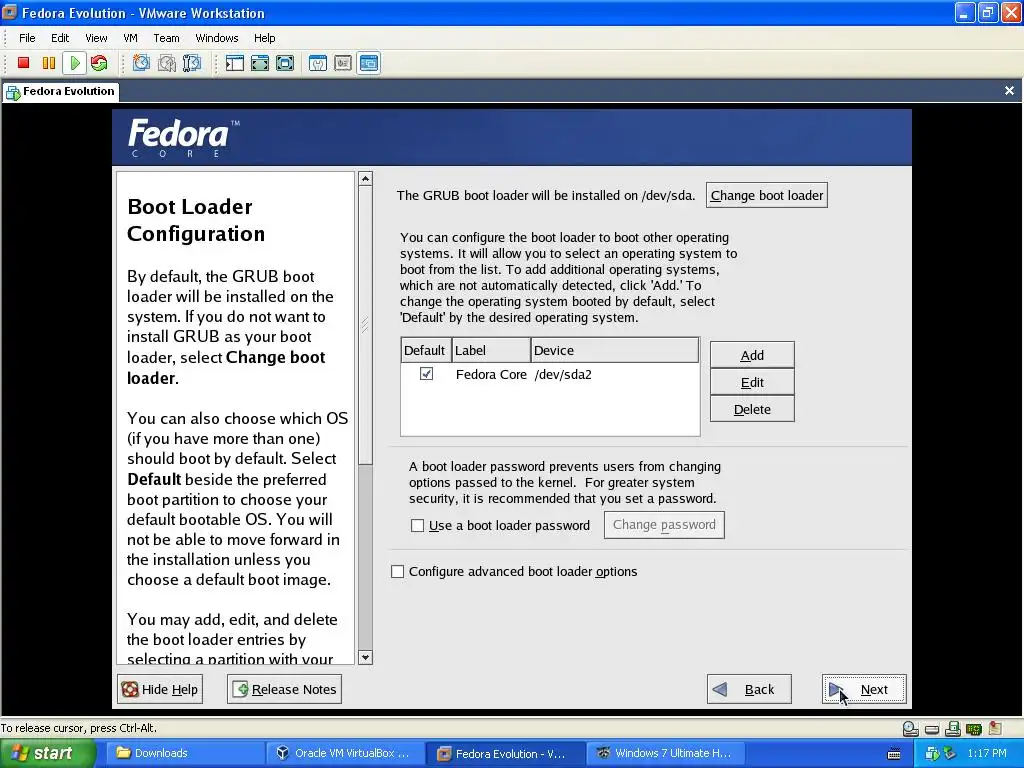Click the Console view icon in toolbar
The width and height of the screenshot is (1024, 768).
click(368, 63)
